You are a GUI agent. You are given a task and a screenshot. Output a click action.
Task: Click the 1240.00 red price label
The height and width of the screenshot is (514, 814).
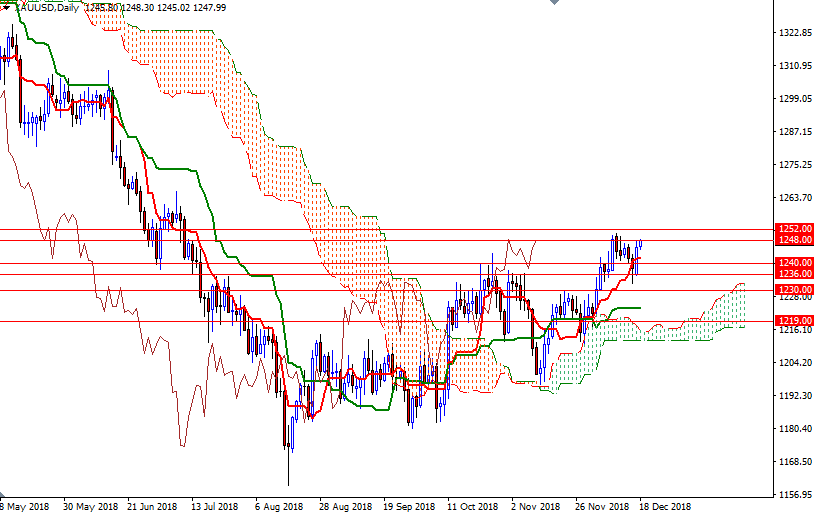794,263
